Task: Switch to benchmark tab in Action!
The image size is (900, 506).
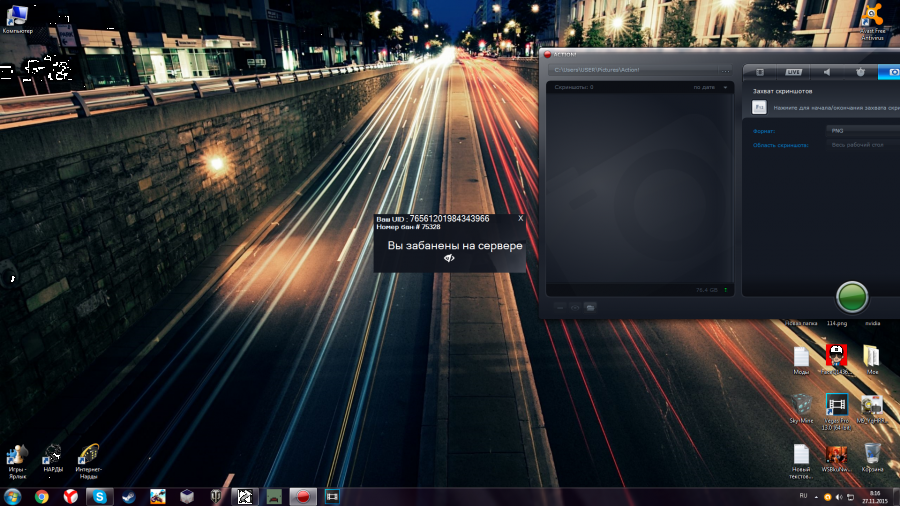Action: click(x=860, y=72)
